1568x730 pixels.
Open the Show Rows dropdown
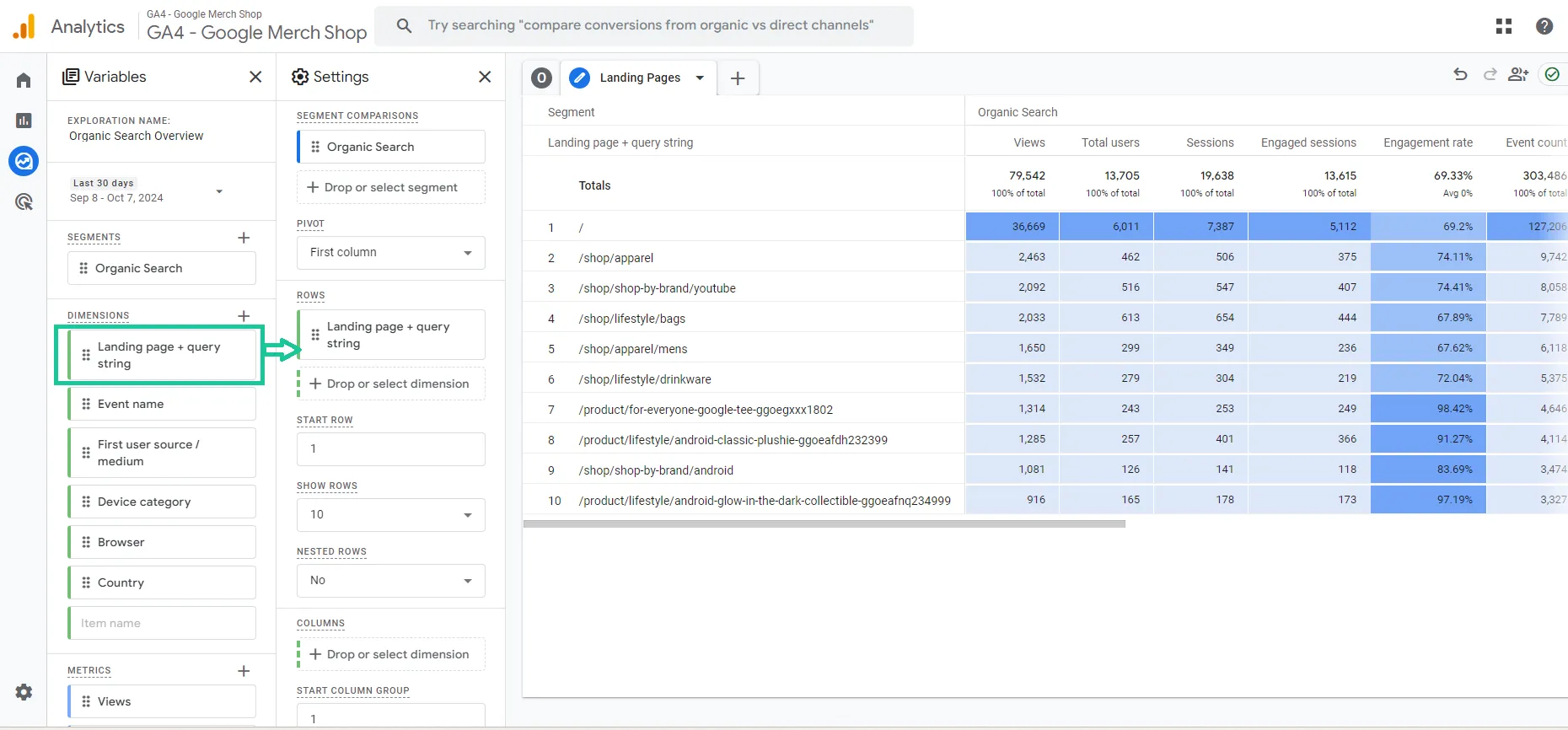point(391,514)
